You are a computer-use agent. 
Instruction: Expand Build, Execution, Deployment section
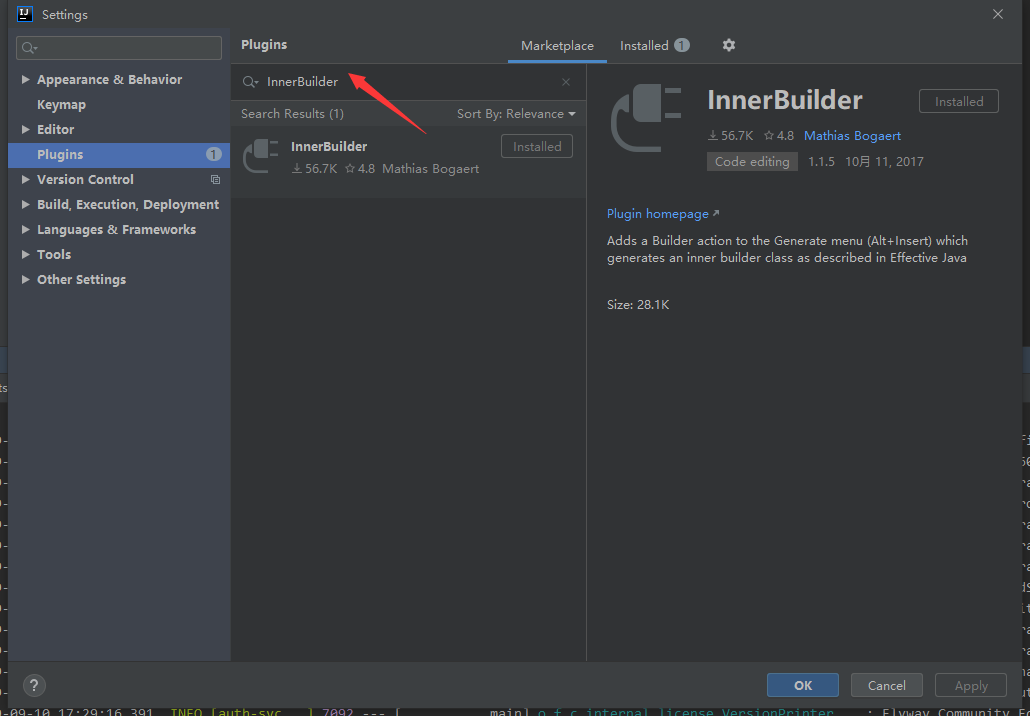pyautogui.click(x=26, y=204)
